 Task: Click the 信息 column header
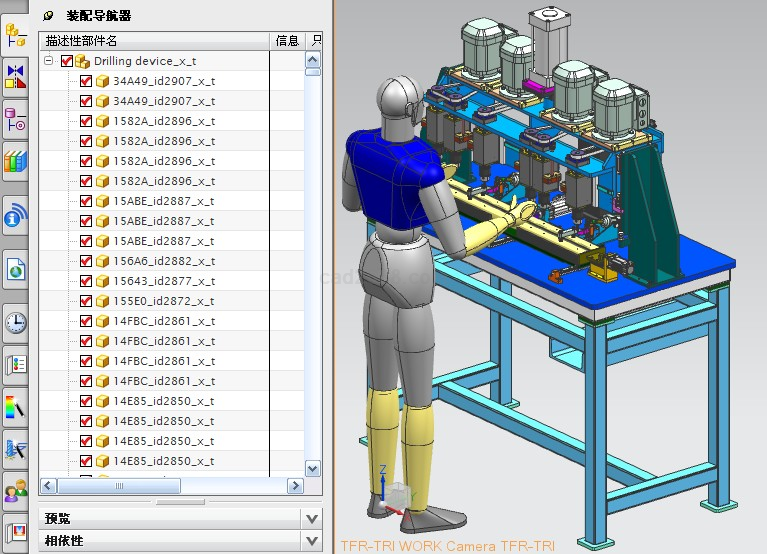[286, 41]
